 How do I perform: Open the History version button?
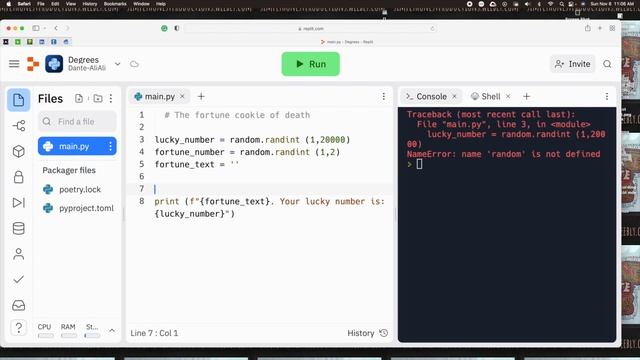tap(367, 333)
